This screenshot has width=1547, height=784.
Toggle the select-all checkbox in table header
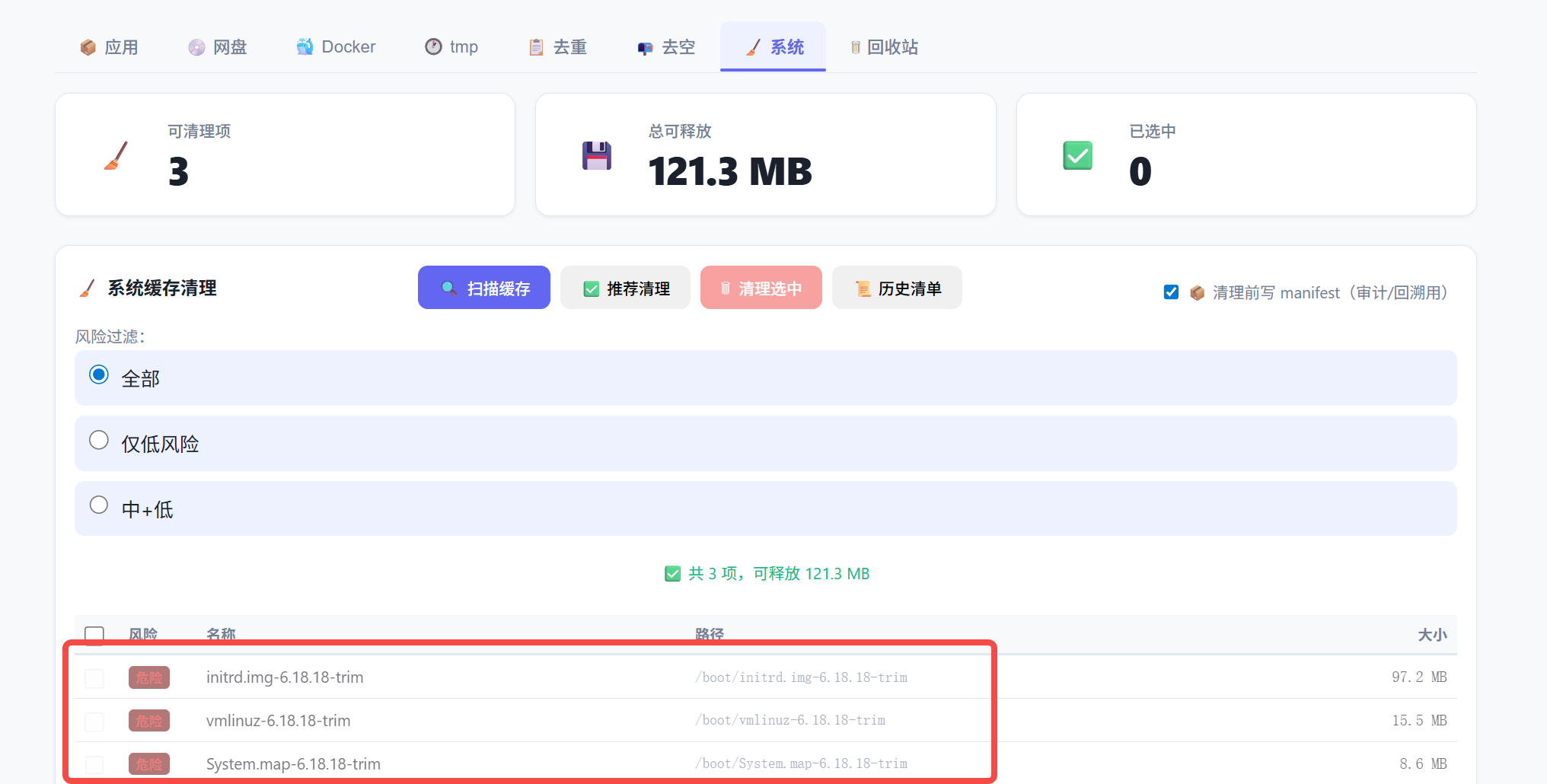coord(94,636)
